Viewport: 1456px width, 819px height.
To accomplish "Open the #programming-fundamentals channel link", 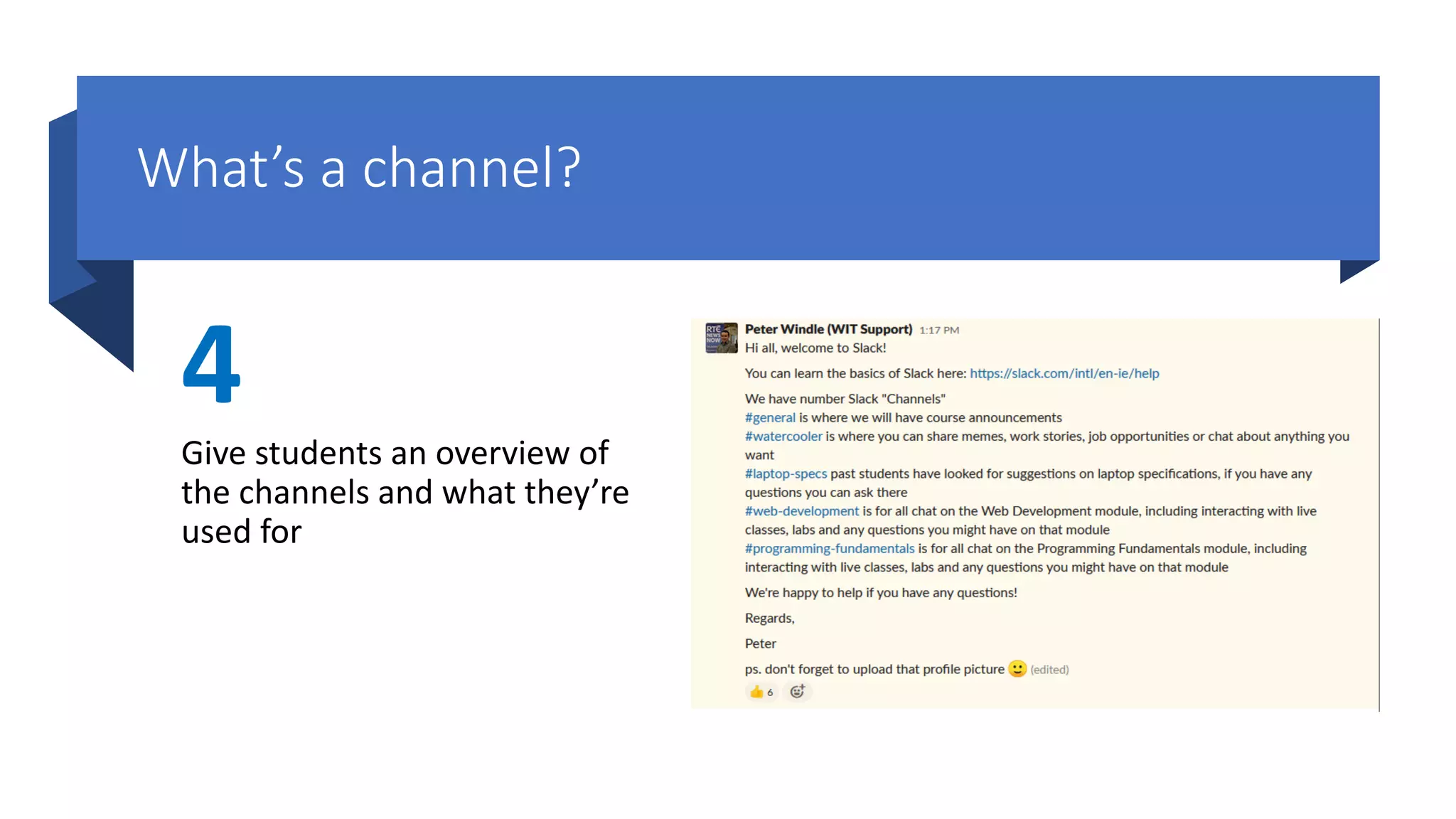I will tap(830, 548).
